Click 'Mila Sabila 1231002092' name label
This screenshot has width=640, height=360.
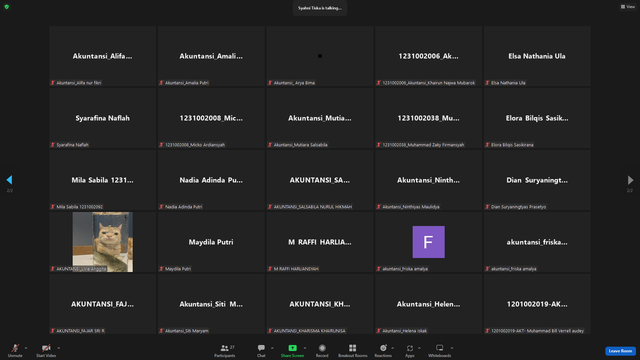[80, 207]
